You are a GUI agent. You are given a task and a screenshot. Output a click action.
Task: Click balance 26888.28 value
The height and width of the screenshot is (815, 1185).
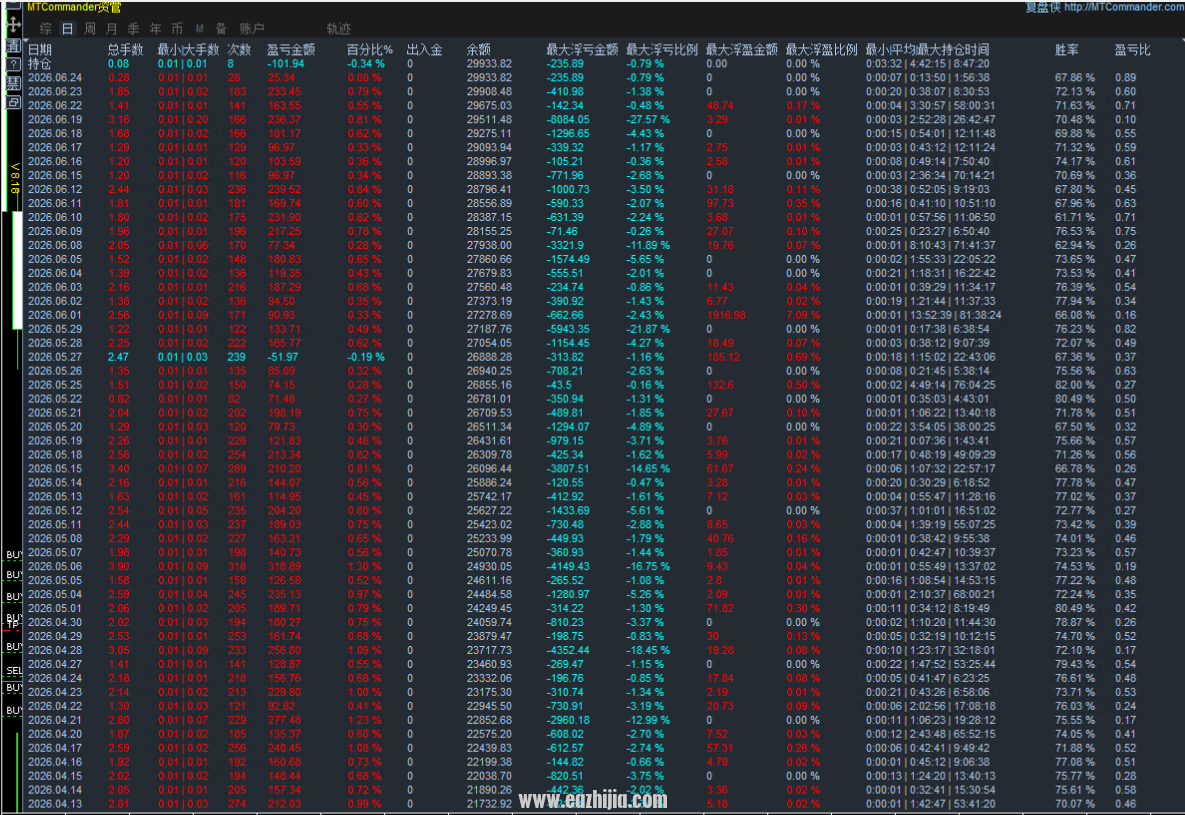(x=489, y=357)
